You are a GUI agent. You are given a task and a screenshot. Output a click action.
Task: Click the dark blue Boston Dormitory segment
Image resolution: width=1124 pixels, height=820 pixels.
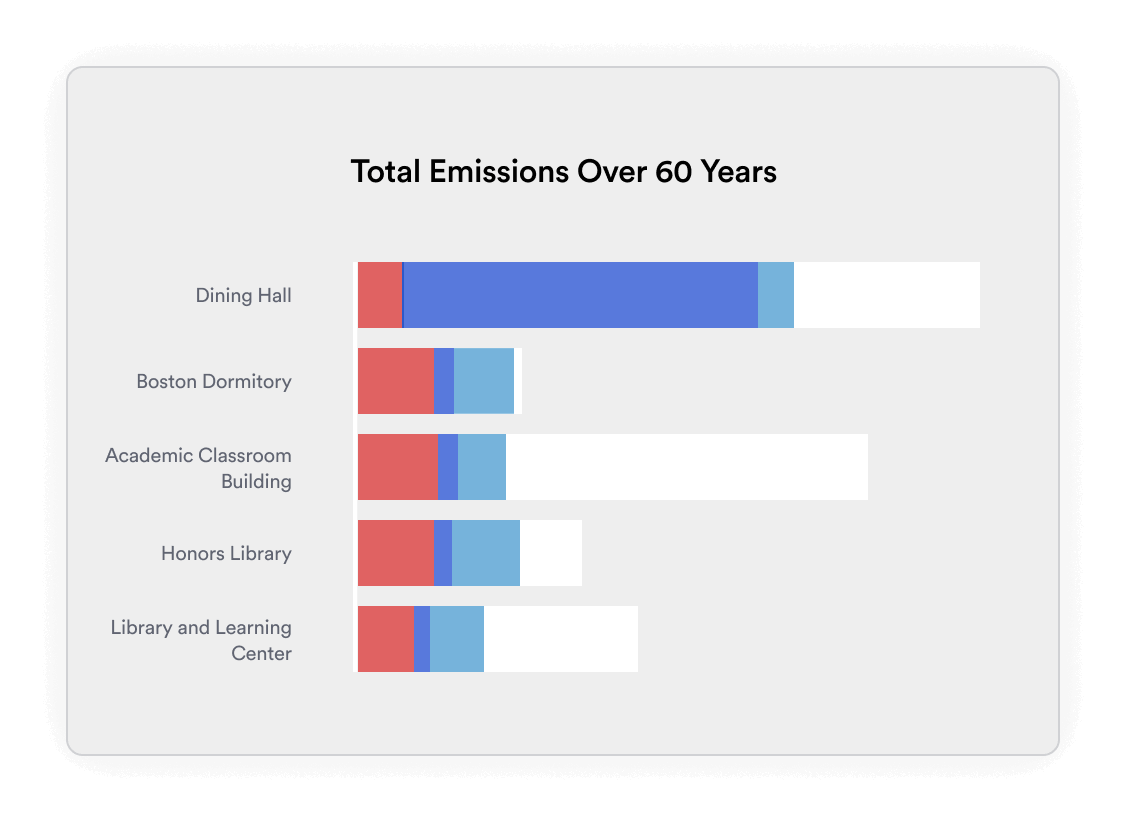coord(444,381)
